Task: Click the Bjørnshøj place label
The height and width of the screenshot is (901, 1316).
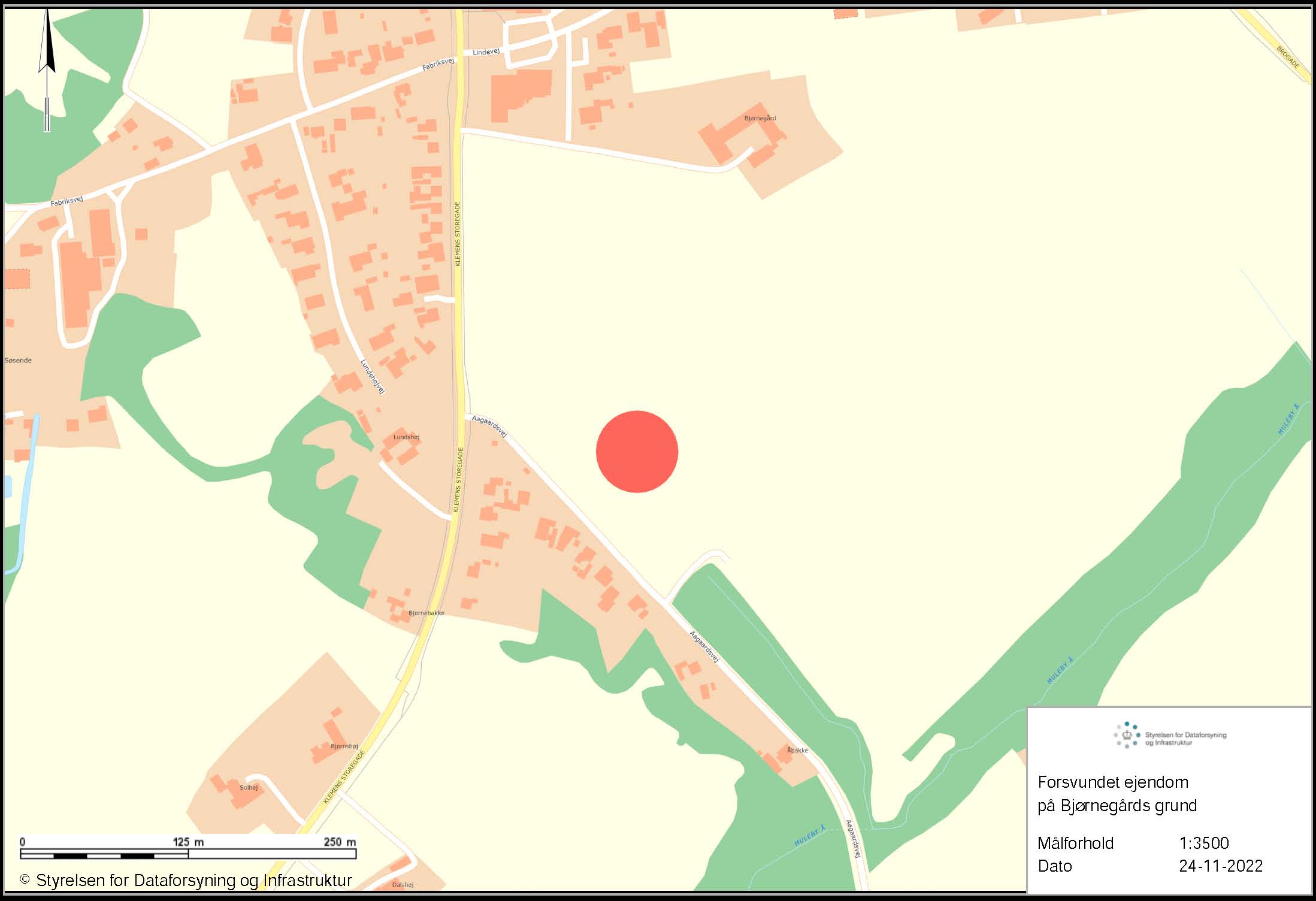Action: point(344,746)
